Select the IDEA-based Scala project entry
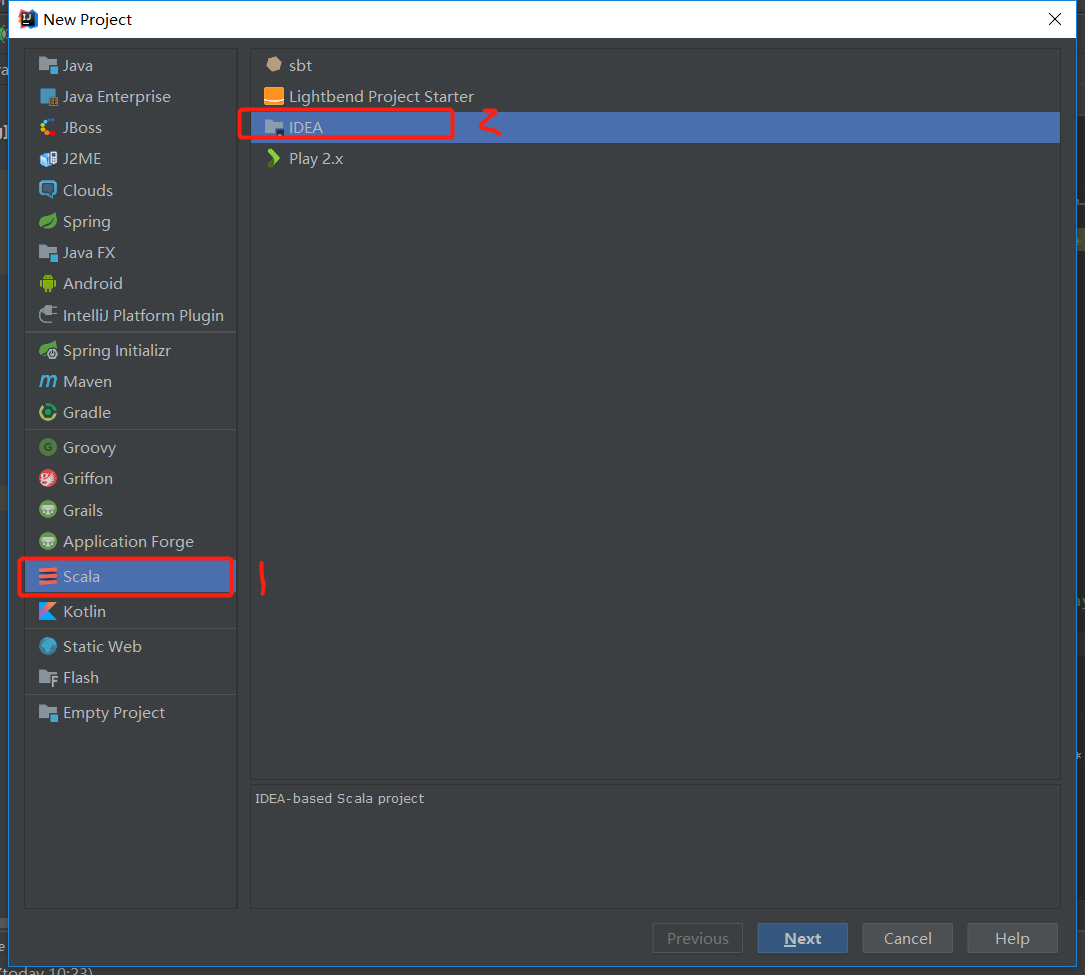 coord(306,128)
